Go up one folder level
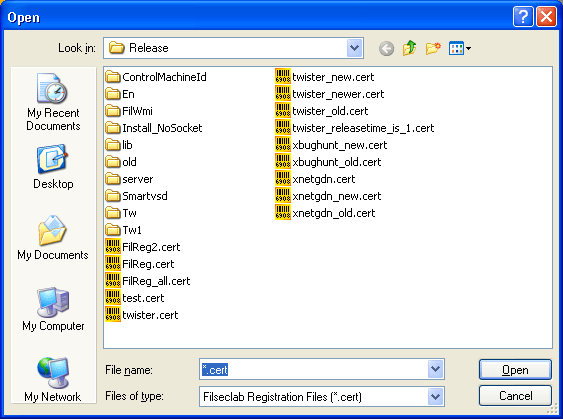This screenshot has height=419, width=563. tap(410, 48)
